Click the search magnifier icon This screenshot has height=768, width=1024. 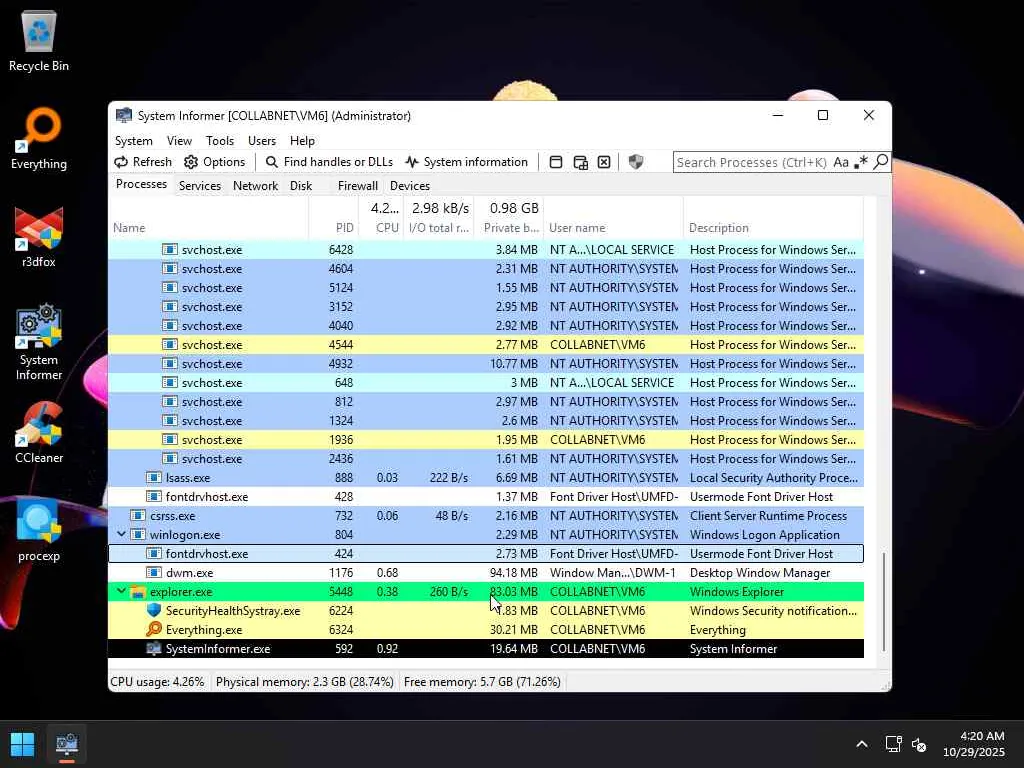click(880, 161)
